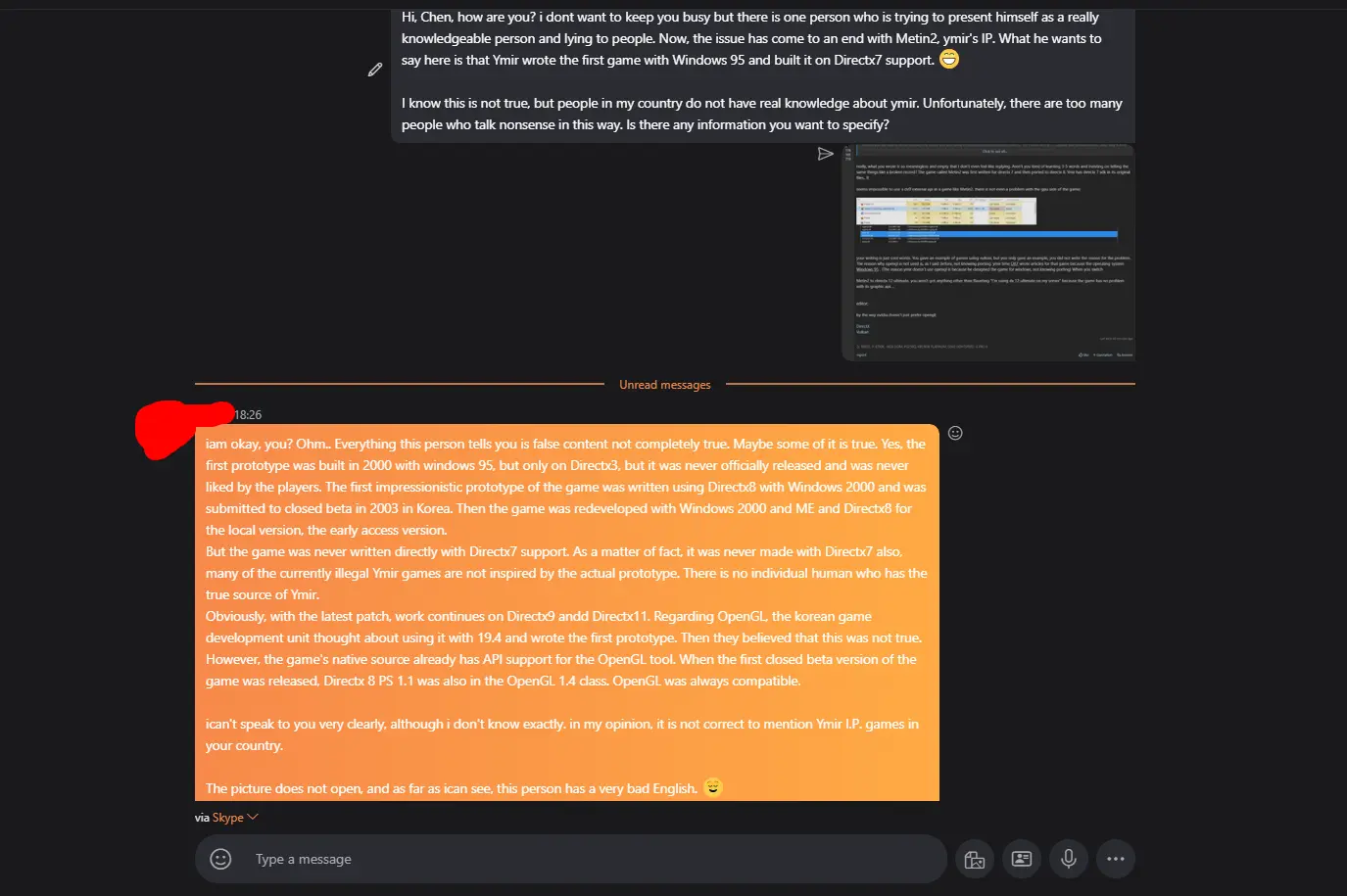This screenshot has width=1347, height=896.
Task: Click the orange 'Skype' label
Action: 227,818
